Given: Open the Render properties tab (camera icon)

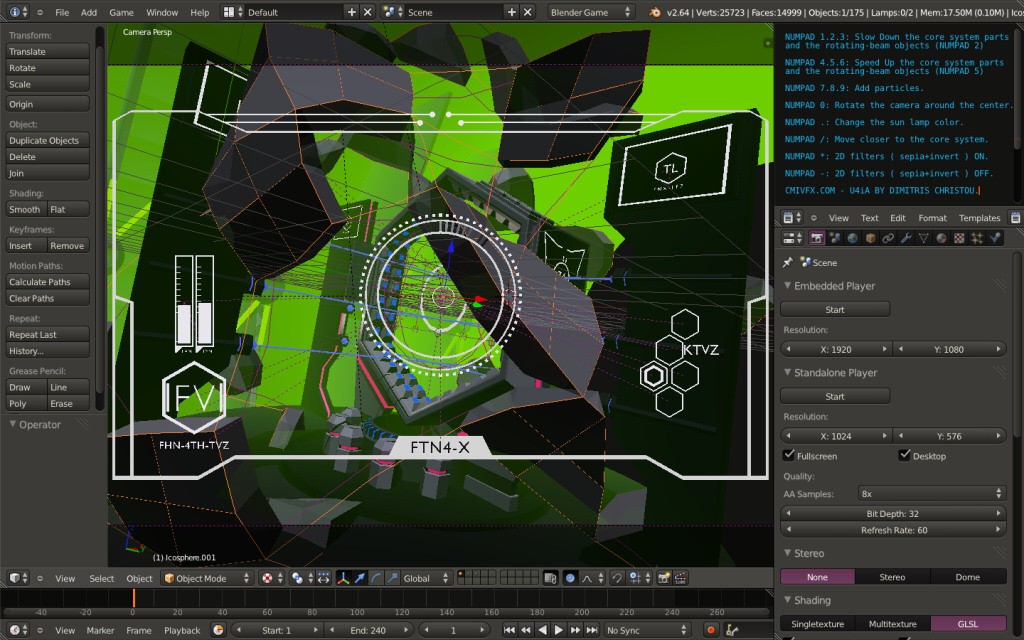Looking at the screenshot, I should 817,237.
